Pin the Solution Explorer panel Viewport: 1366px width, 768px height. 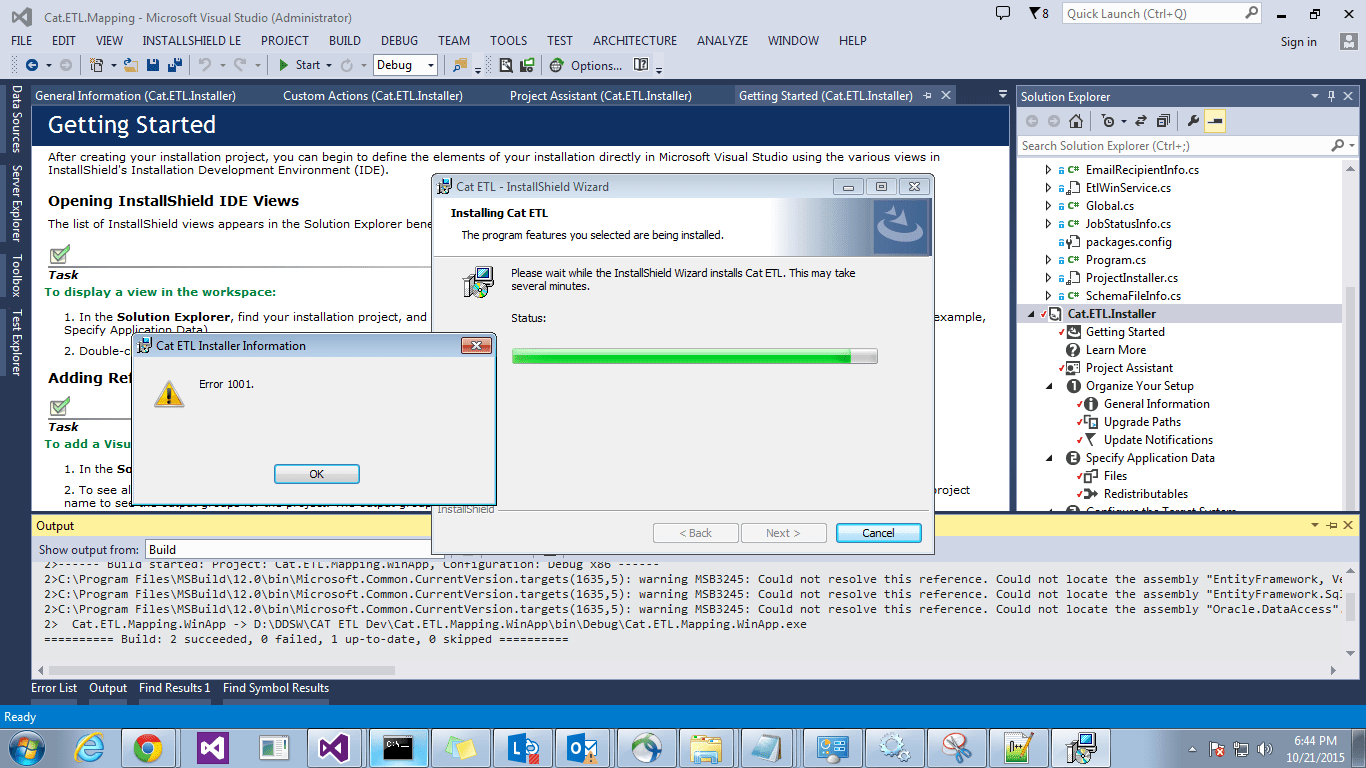1332,96
